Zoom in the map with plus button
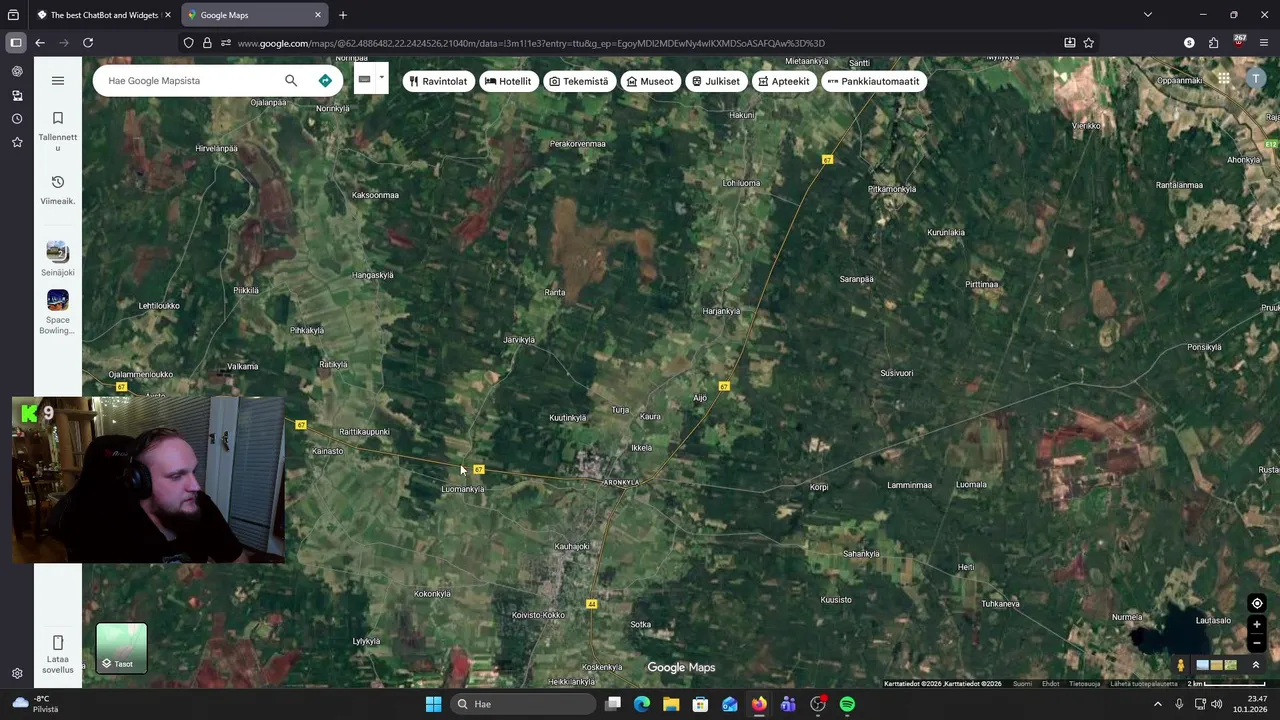The width and height of the screenshot is (1280, 720). (1257, 625)
